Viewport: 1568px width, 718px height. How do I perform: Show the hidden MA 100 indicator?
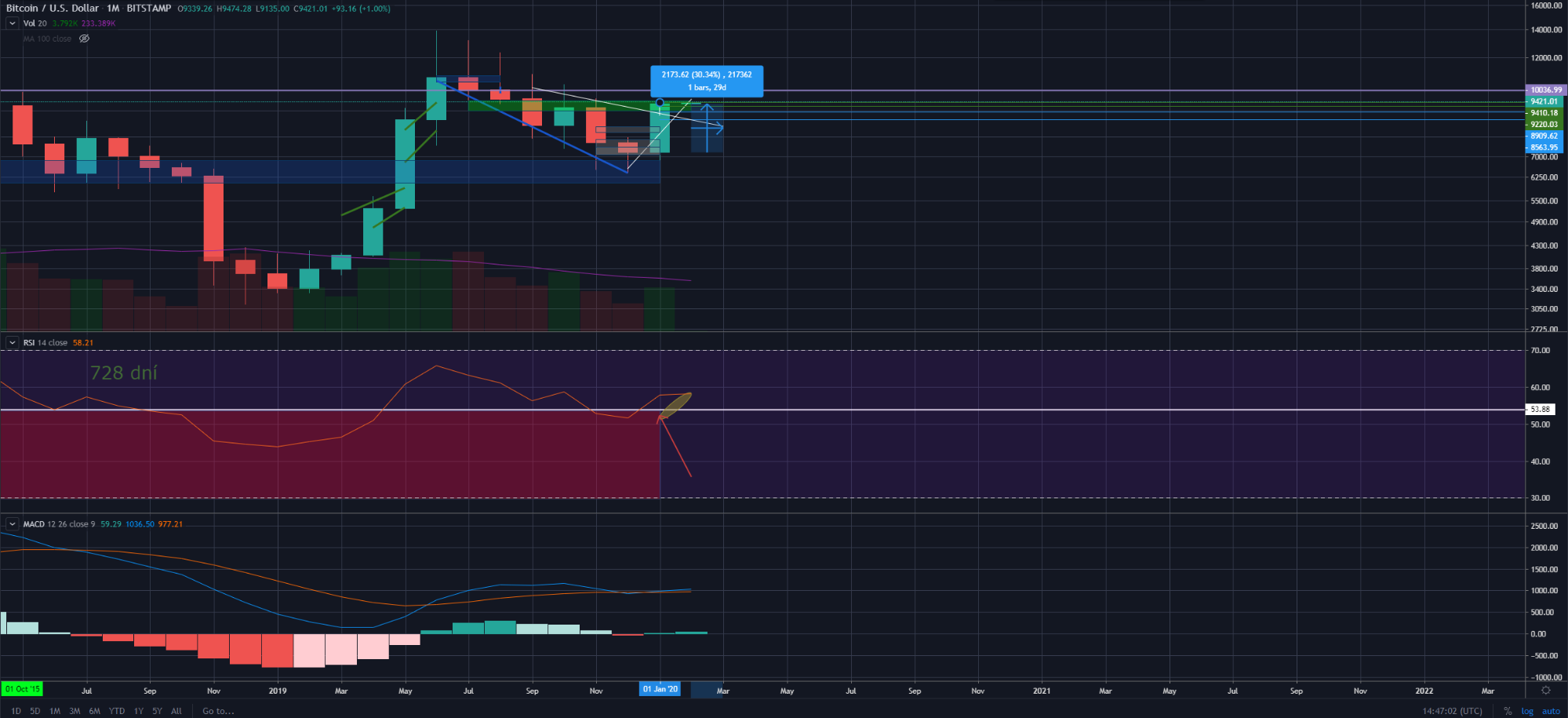point(84,38)
